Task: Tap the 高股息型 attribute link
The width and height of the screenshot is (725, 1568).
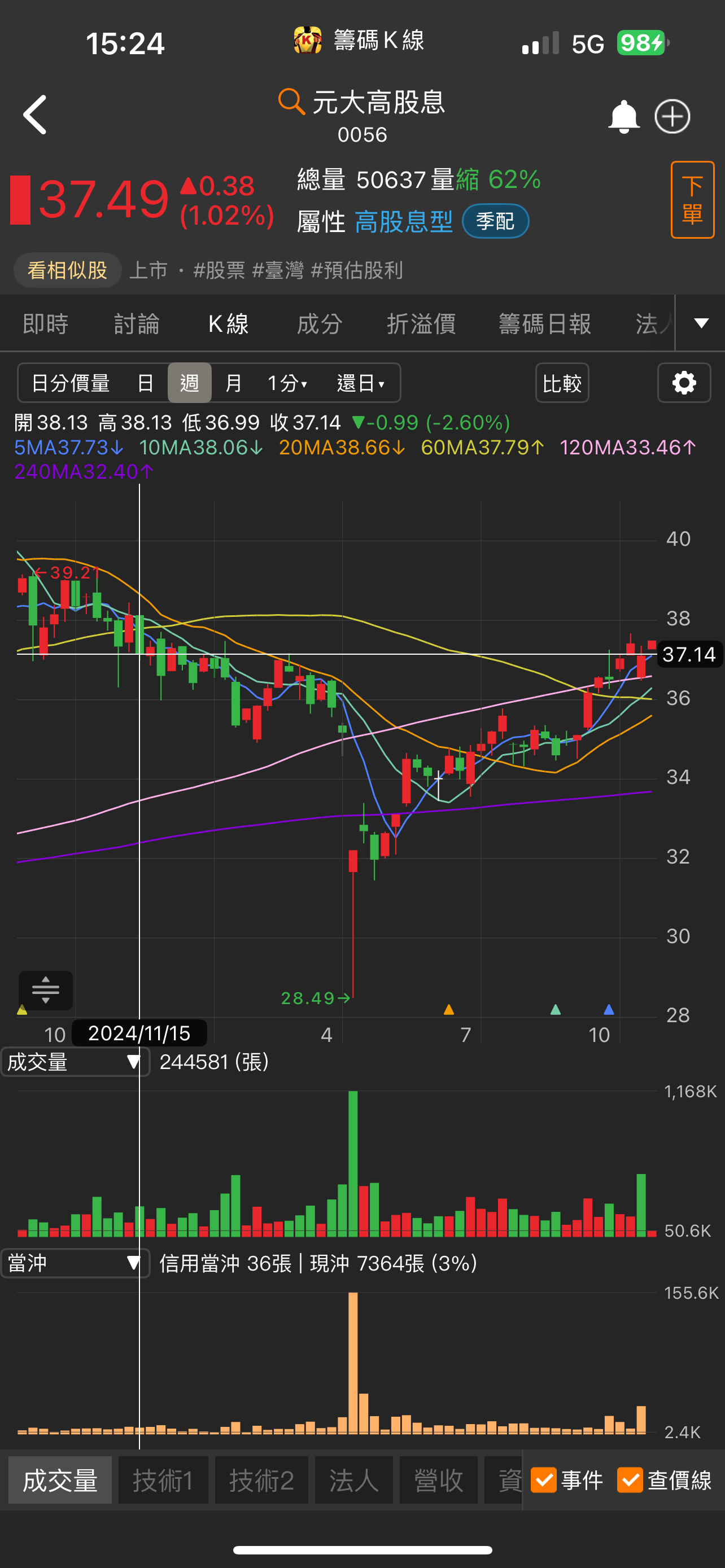Action: pos(404,222)
